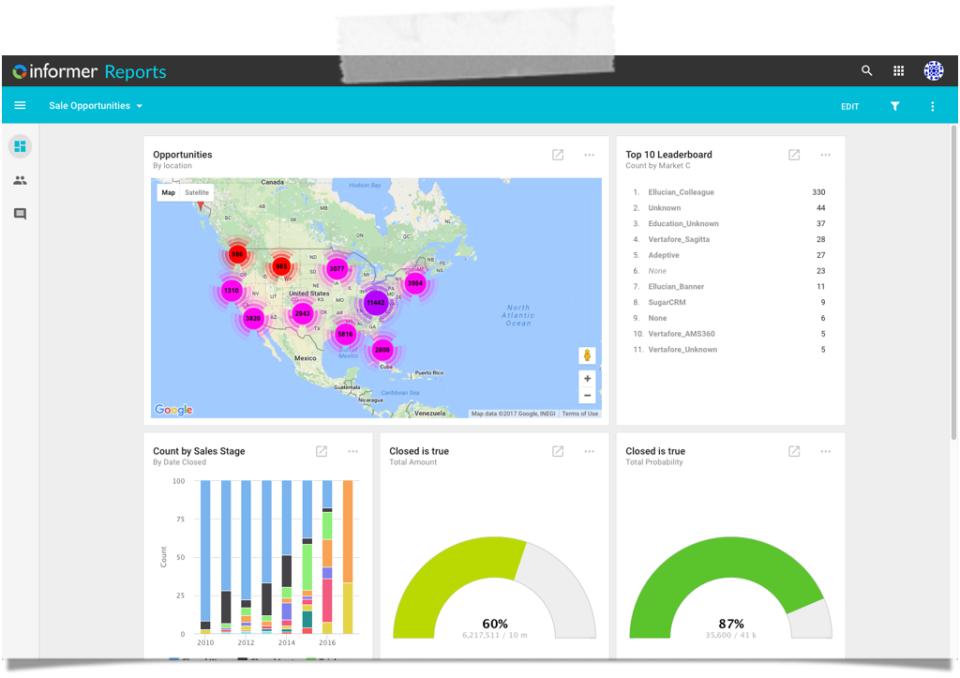960x678 pixels.
Task: Open the comments sidebar icon
Action: 20,214
